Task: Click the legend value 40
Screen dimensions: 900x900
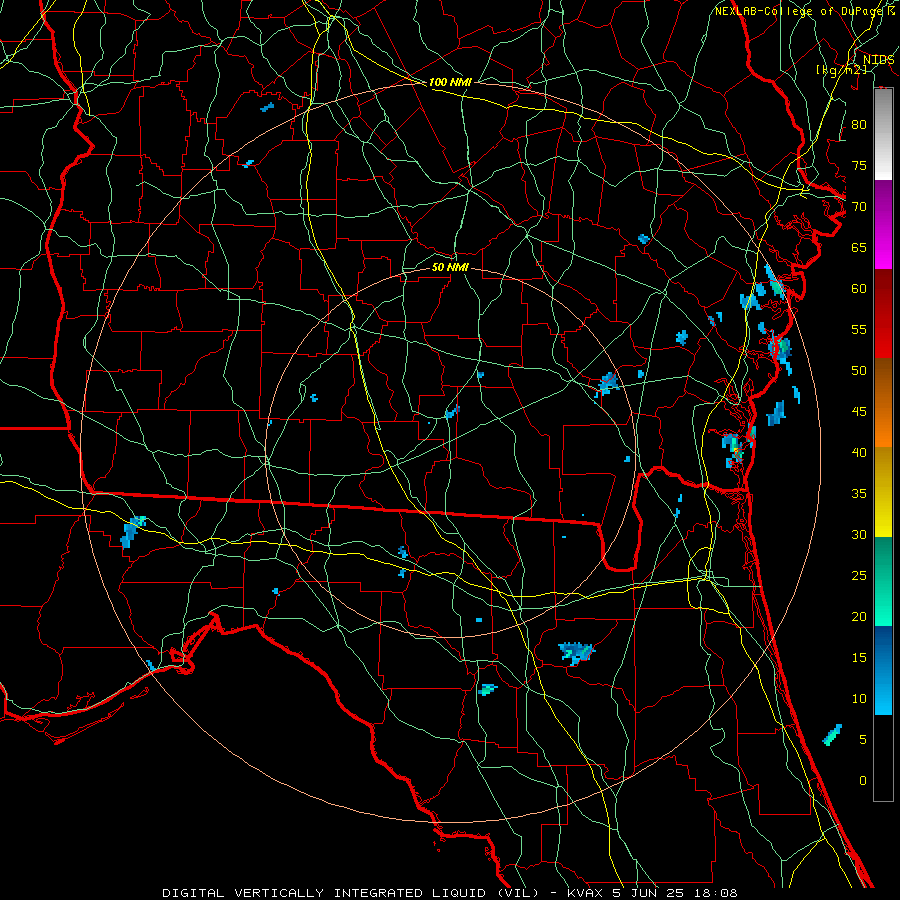Action: [x=859, y=452]
